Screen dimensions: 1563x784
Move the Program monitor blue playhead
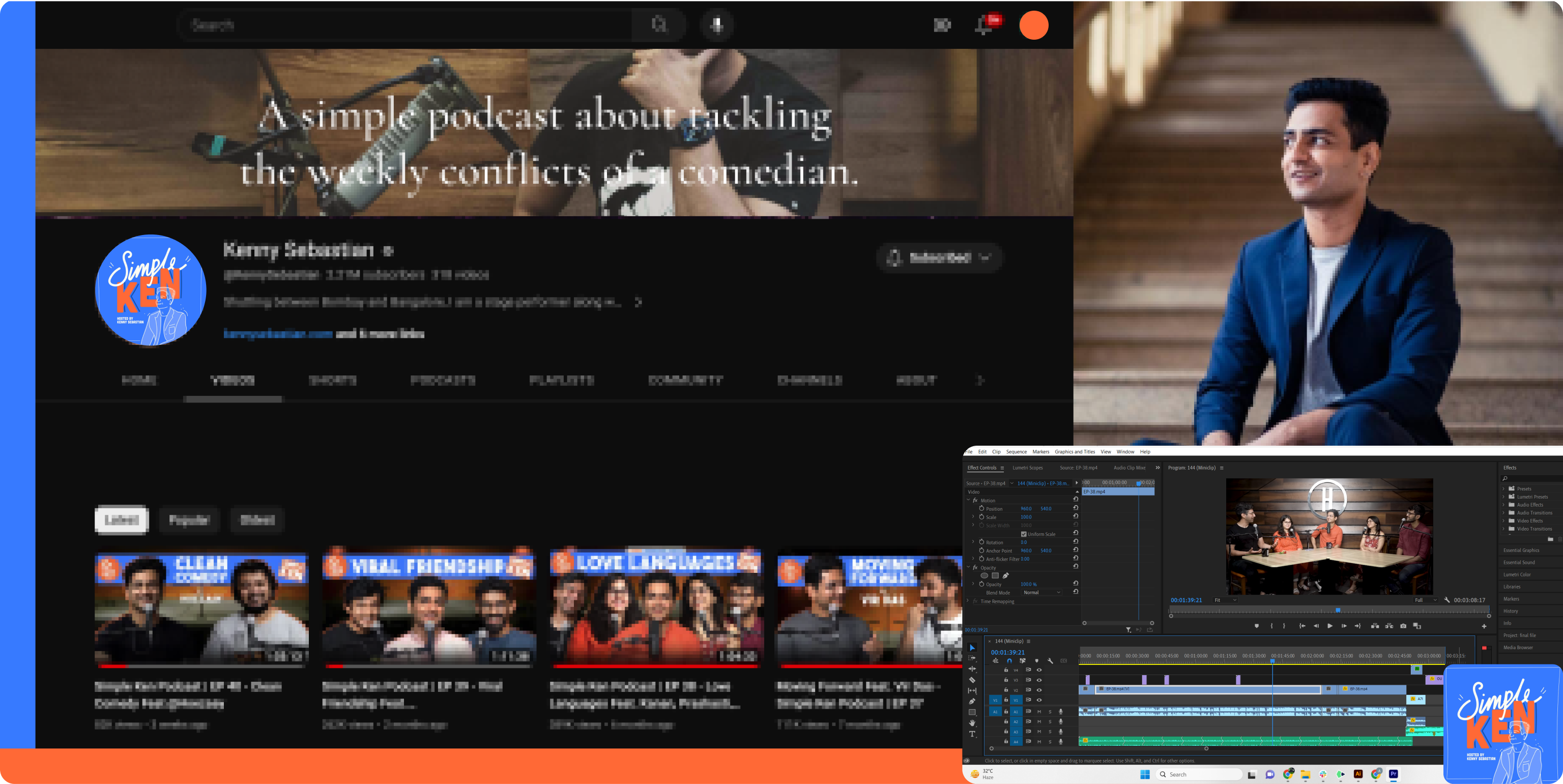[x=1338, y=611]
